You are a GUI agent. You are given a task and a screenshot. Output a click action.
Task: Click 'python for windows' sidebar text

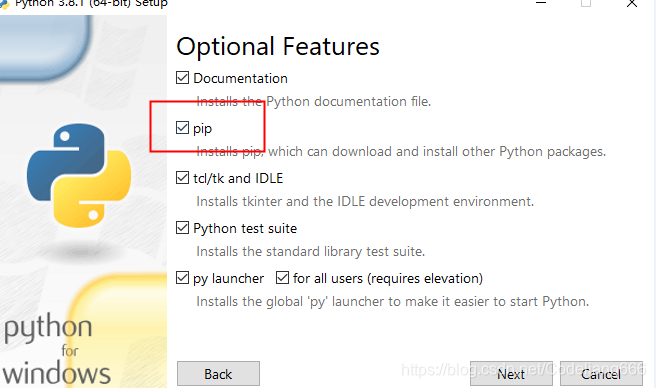56,349
